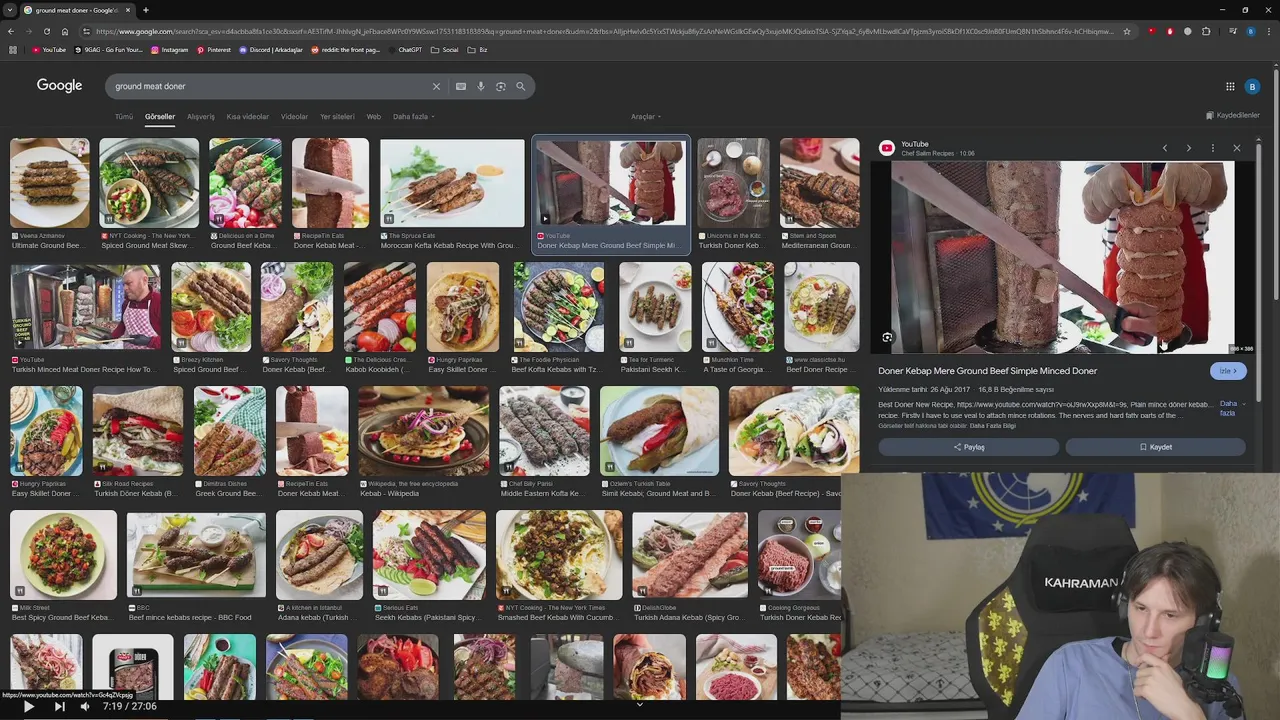Image resolution: width=1280 pixels, height=720 pixels.
Task: Open the Instagram bookmark
Action: tap(169, 50)
